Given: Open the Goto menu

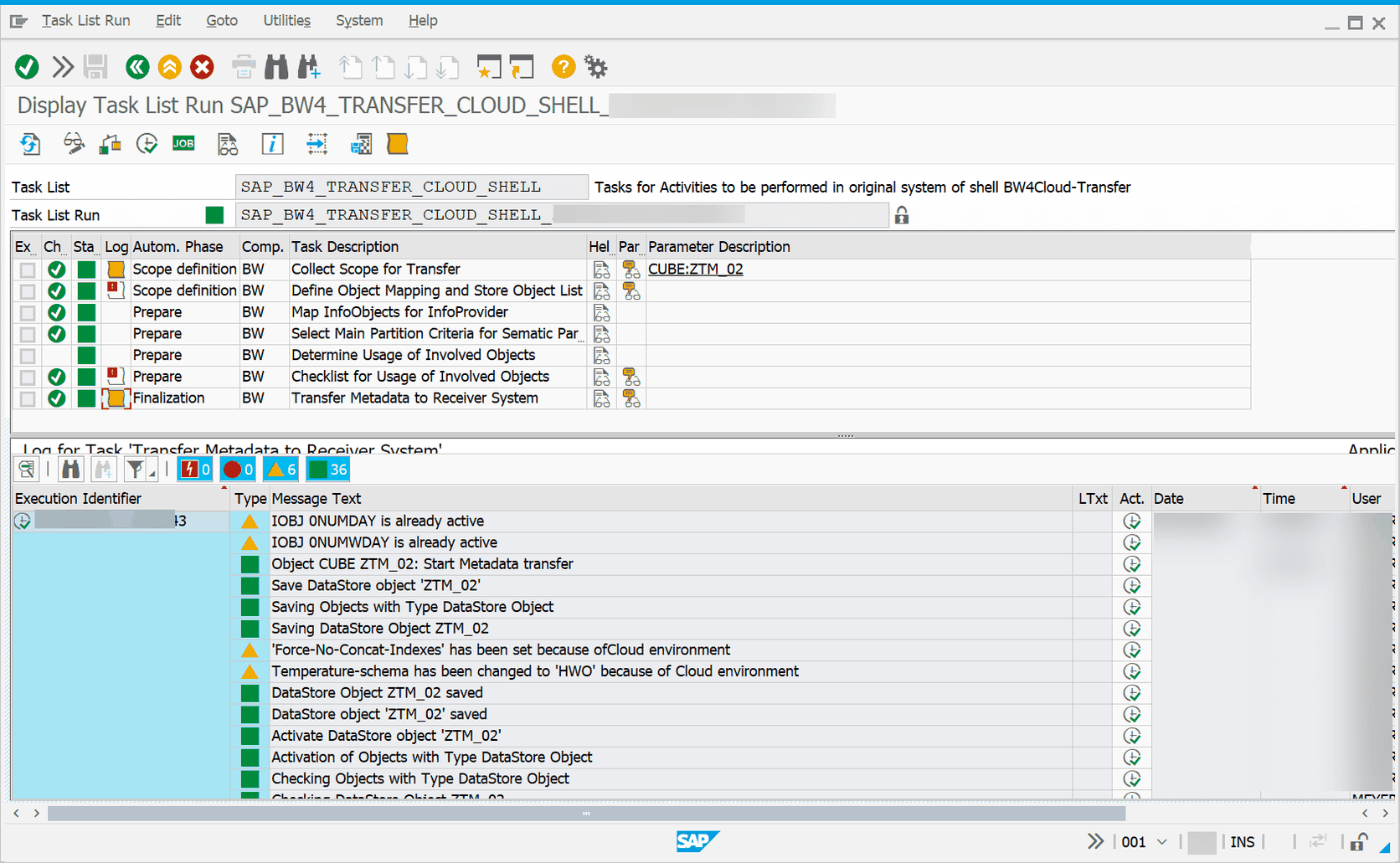Looking at the screenshot, I should (221, 20).
